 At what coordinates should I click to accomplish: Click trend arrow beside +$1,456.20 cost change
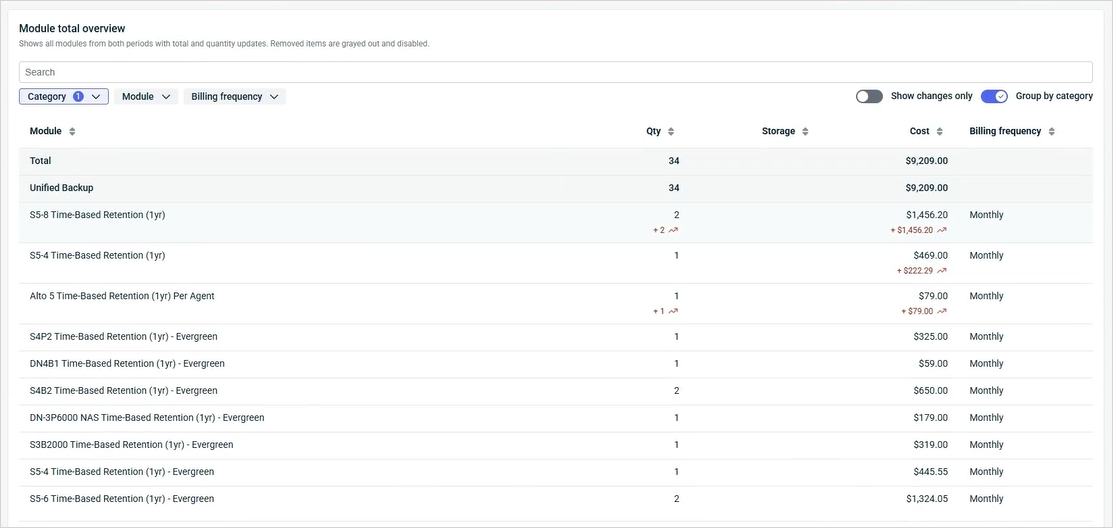(942, 230)
